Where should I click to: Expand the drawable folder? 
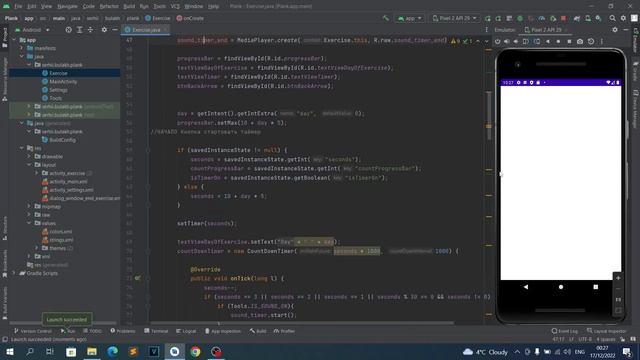click(29, 156)
